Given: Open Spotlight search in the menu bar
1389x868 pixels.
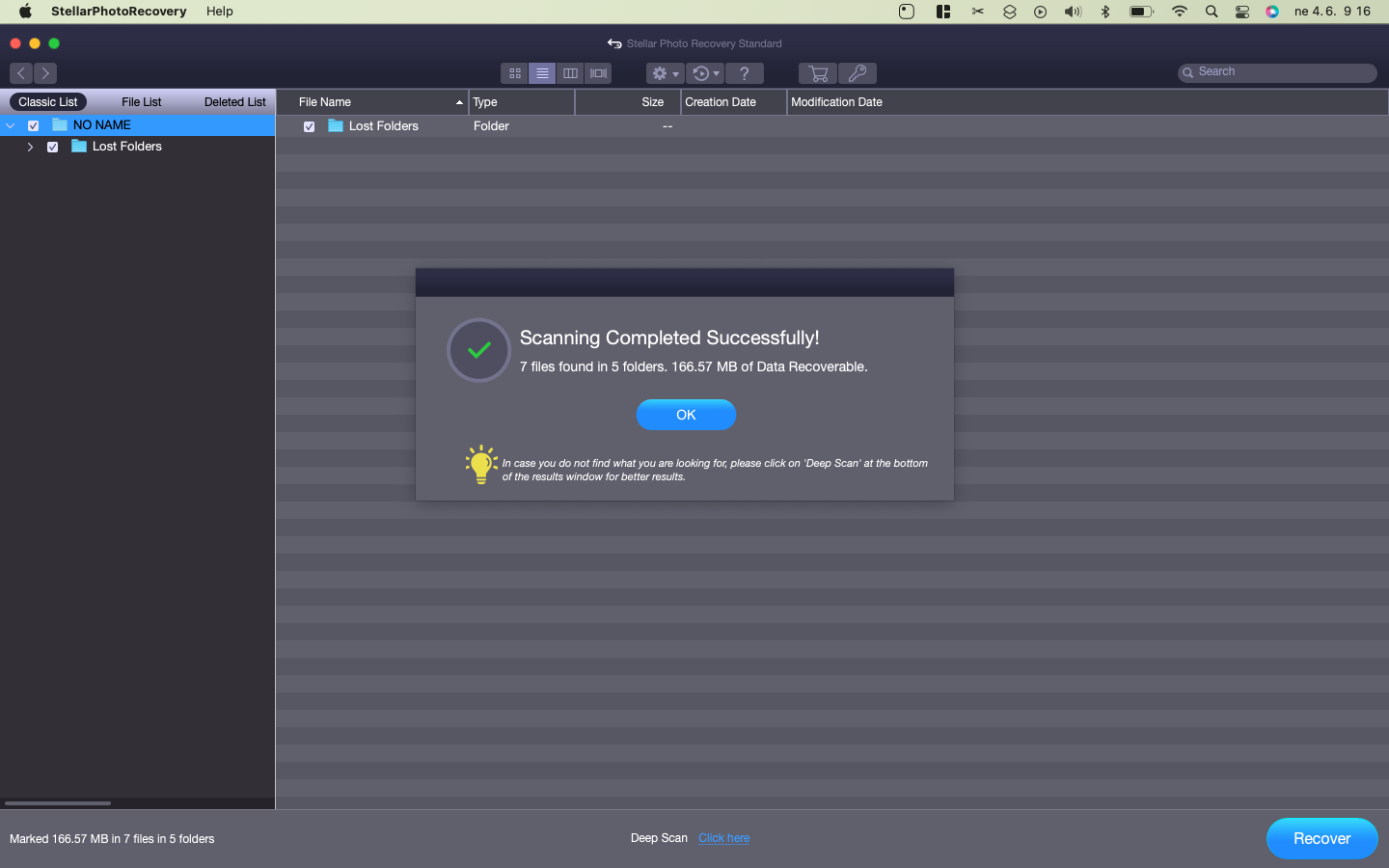Looking at the screenshot, I should [x=1212, y=12].
